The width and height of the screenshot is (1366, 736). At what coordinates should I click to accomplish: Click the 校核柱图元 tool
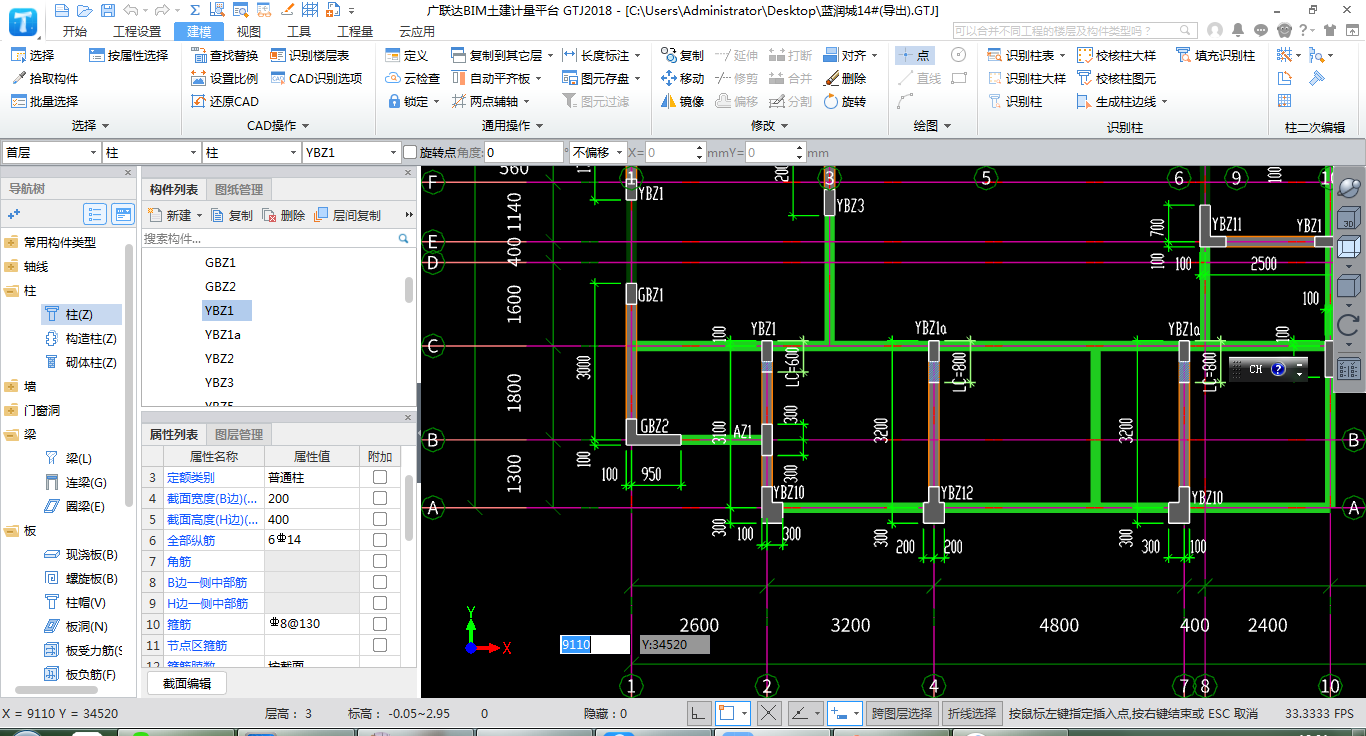pos(1116,78)
